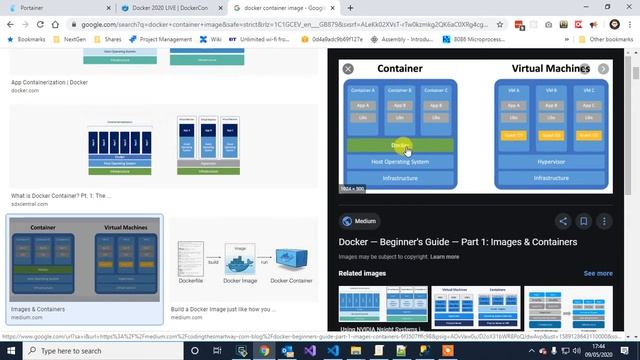Open Visual Studio from the taskbar
Screen dimensions: 640x360
pos(310,351)
